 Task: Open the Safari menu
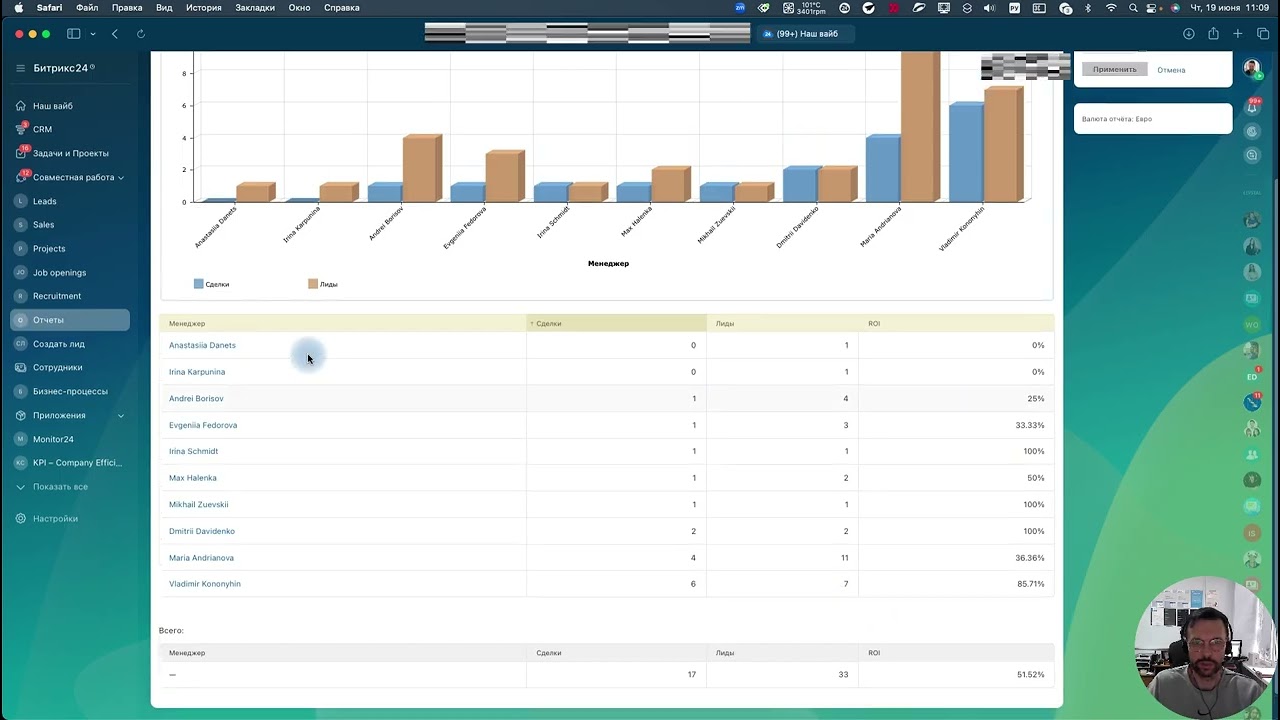49,8
